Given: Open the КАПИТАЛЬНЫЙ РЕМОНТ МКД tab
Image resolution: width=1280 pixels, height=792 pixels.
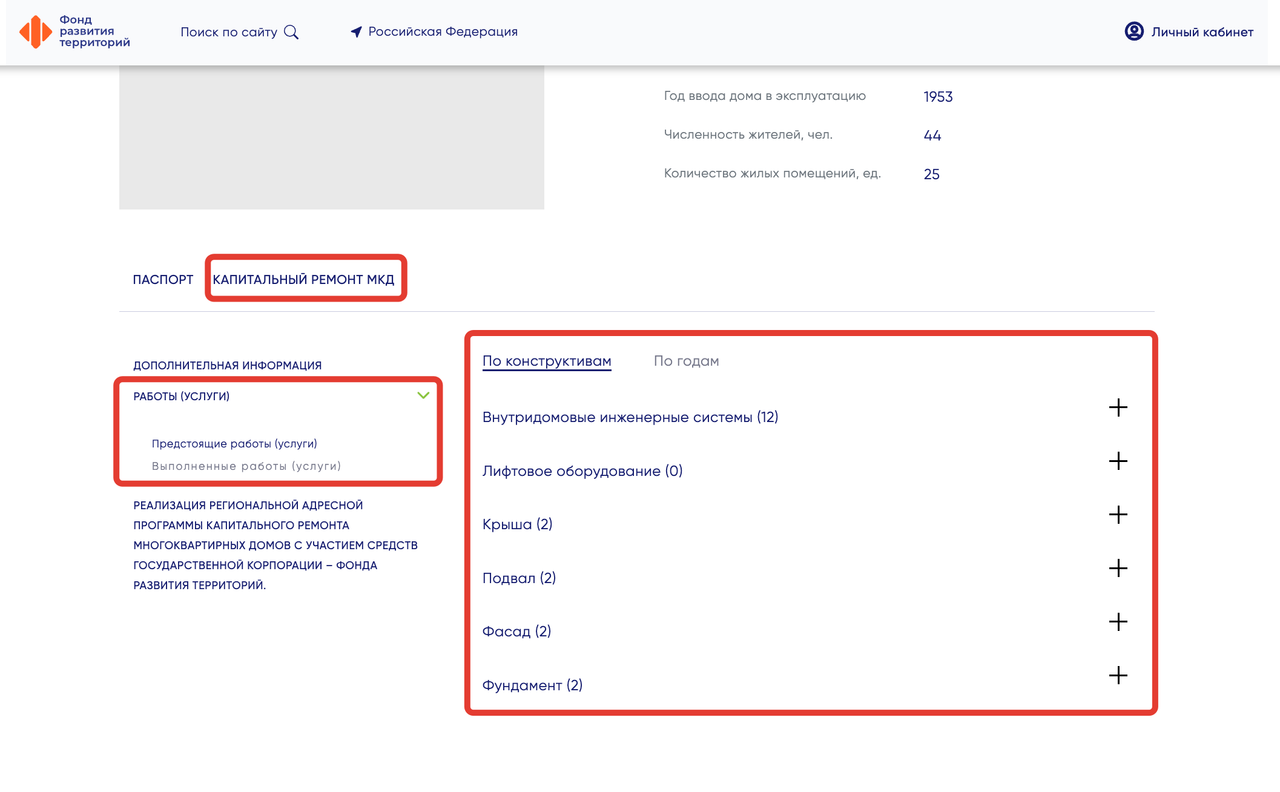Looking at the screenshot, I should pyautogui.click(x=304, y=280).
